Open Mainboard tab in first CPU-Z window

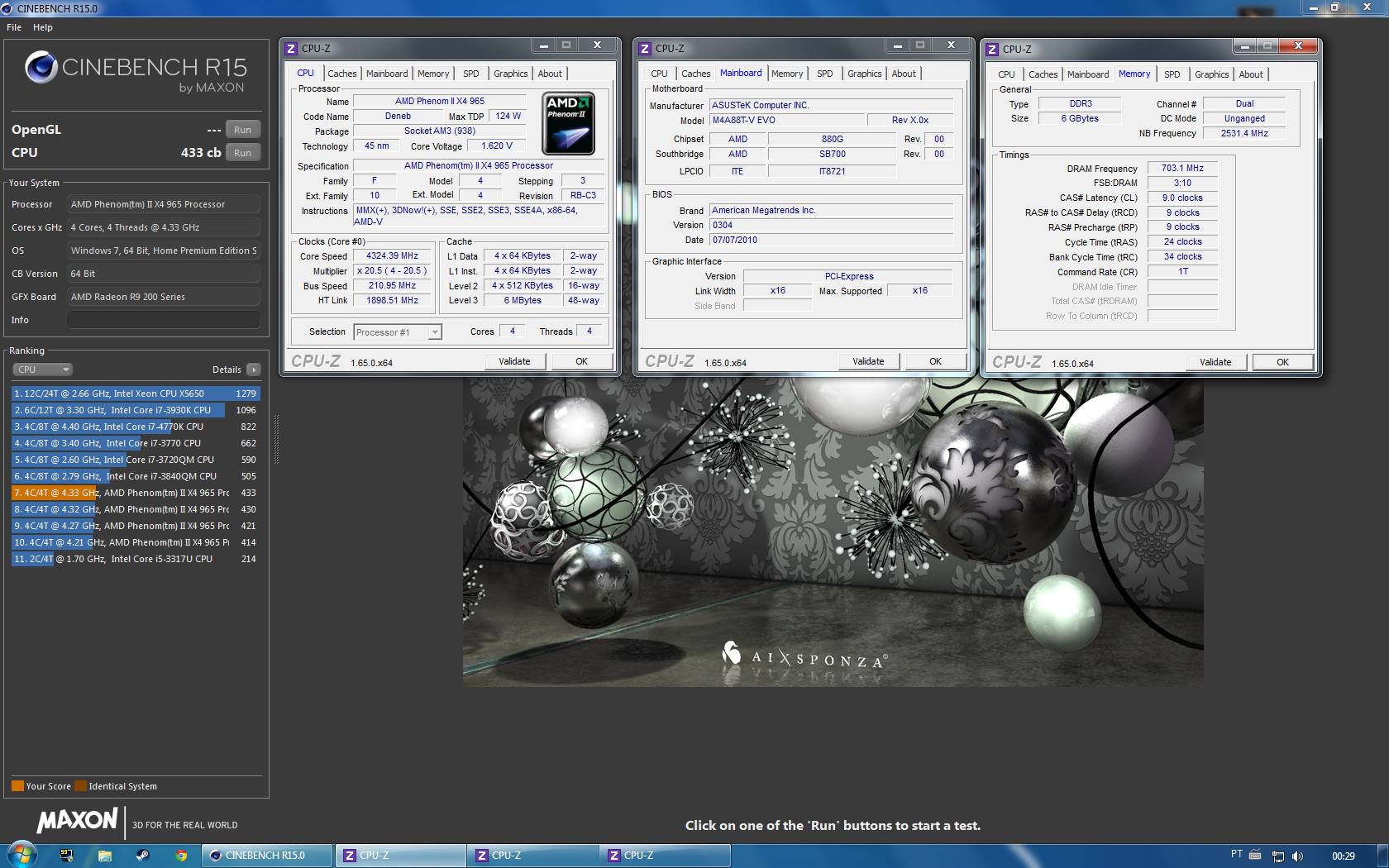(x=387, y=74)
